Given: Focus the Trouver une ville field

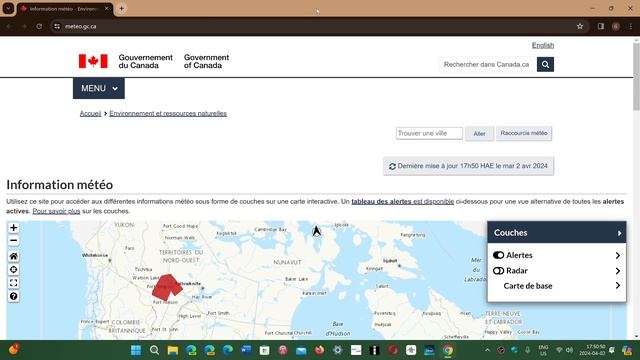Looking at the screenshot, I should (x=429, y=133).
